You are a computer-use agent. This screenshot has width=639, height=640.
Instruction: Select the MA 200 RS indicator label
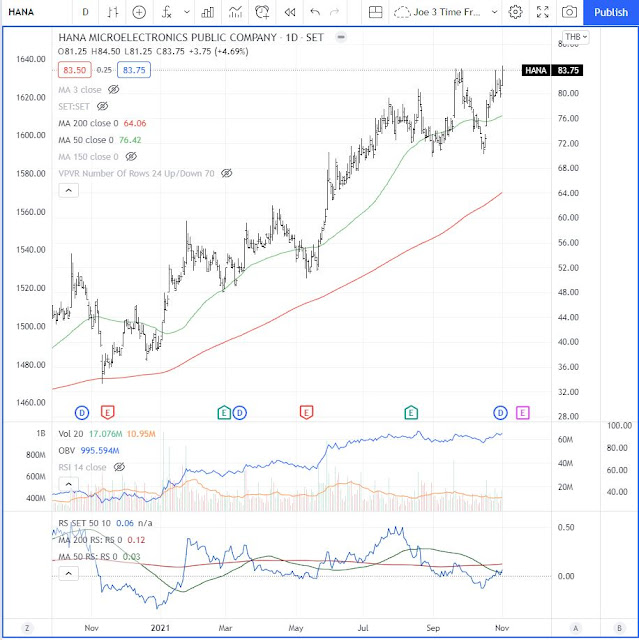pos(90,540)
